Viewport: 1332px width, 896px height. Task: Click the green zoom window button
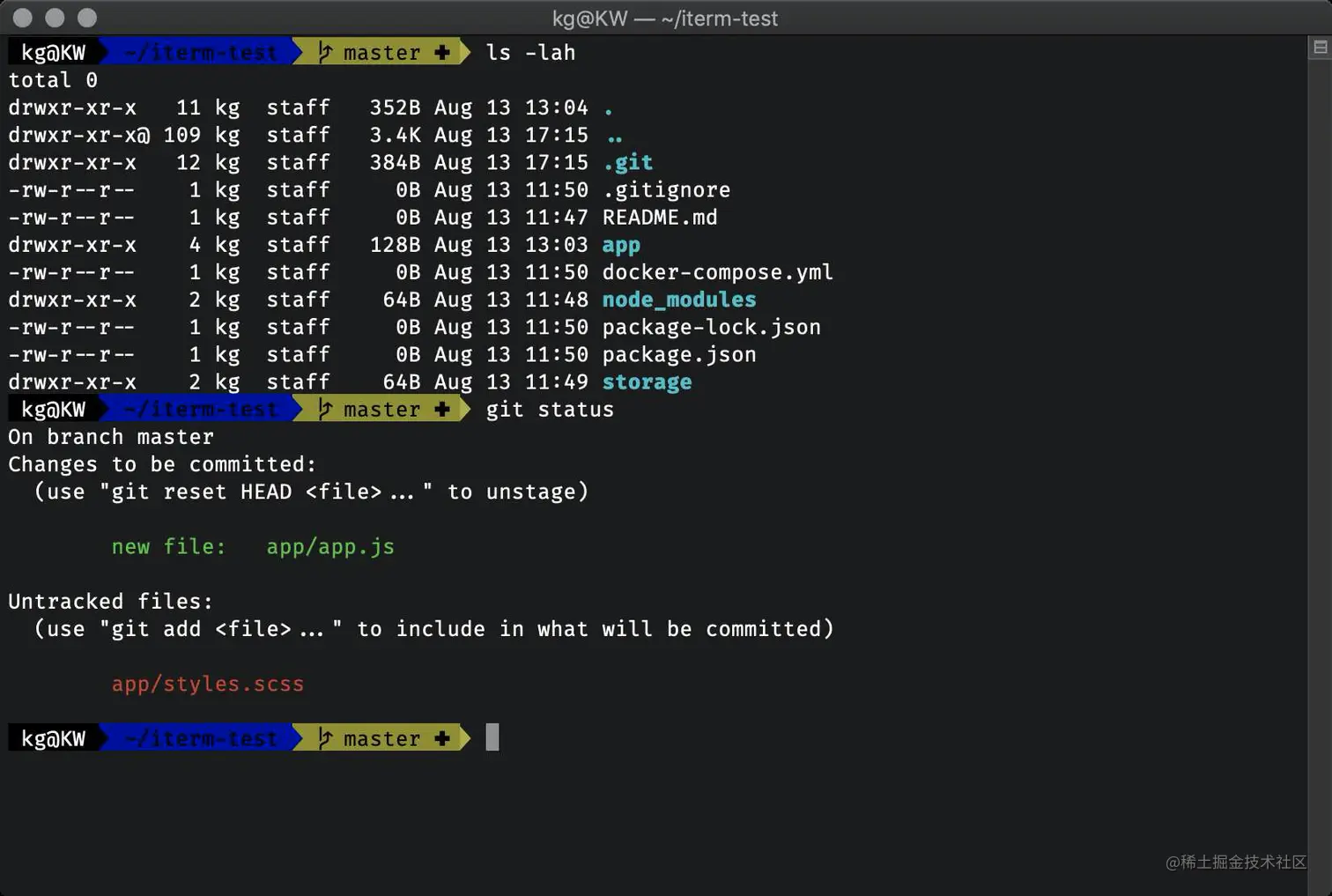coord(87,18)
